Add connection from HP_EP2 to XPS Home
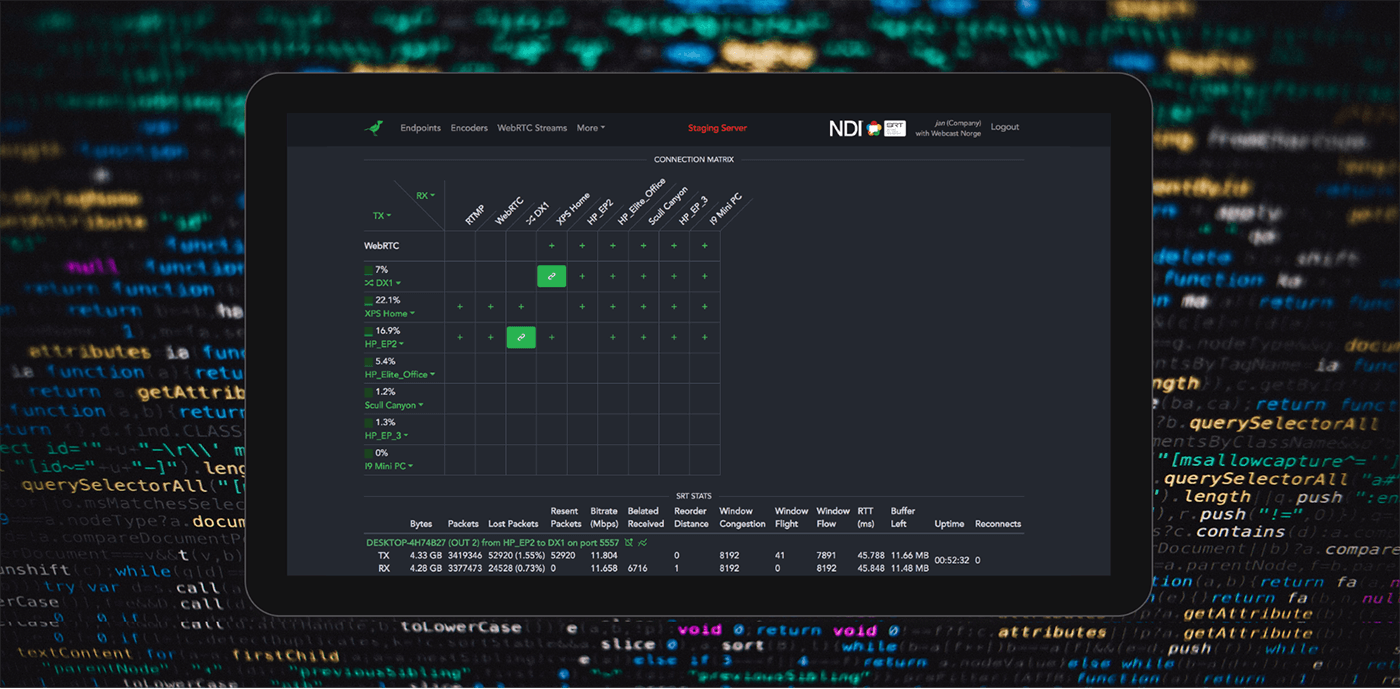The height and width of the screenshot is (689, 1400). pos(552,337)
